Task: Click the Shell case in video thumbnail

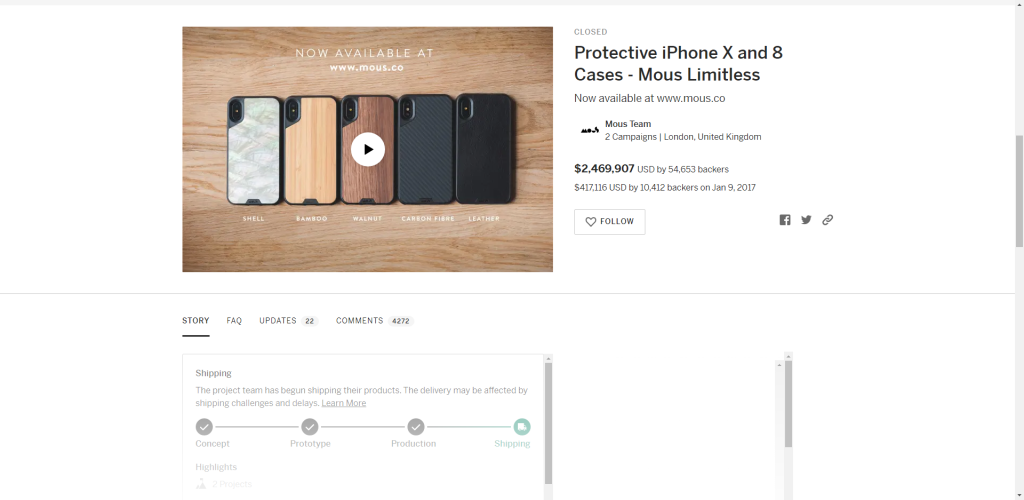Action: [x=254, y=151]
